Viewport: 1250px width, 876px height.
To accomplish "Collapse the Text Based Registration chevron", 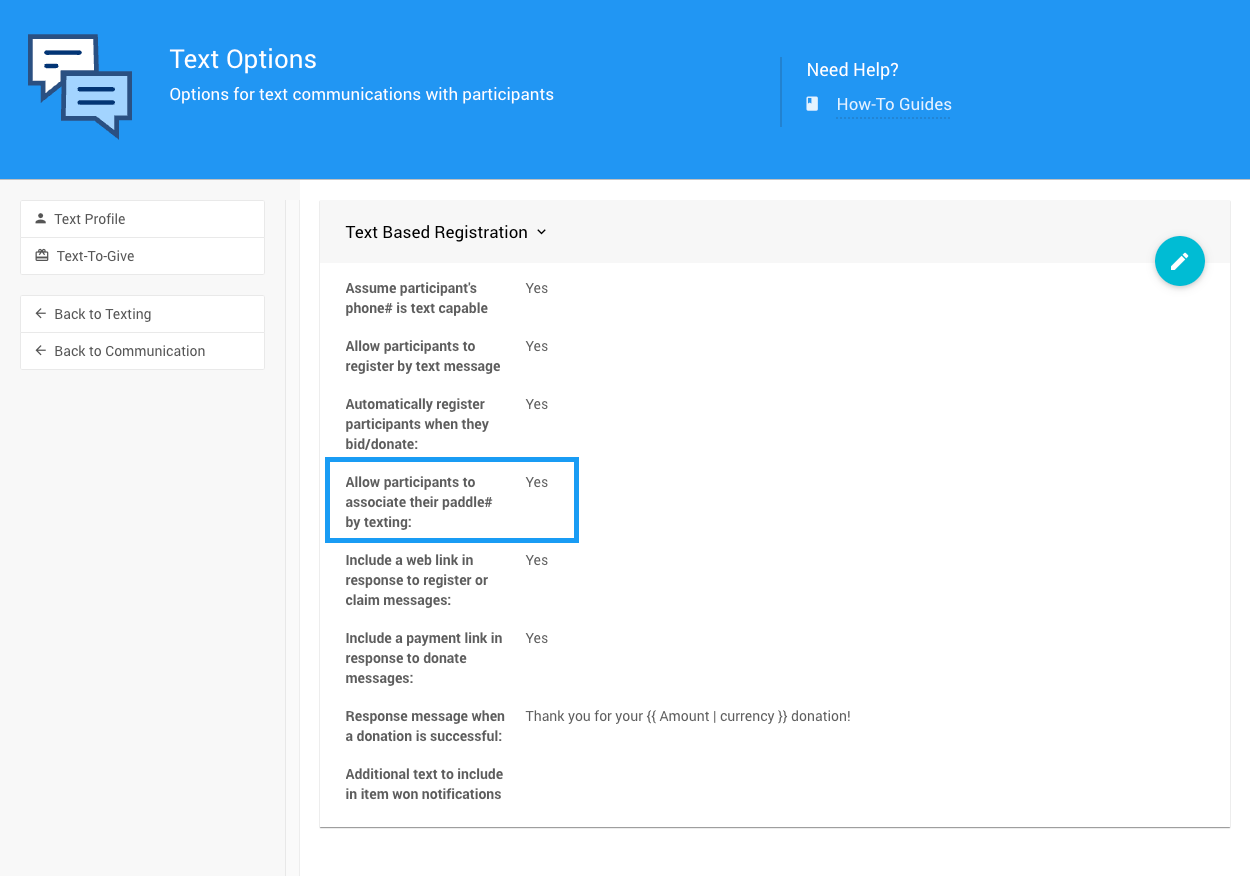I will coord(542,232).
